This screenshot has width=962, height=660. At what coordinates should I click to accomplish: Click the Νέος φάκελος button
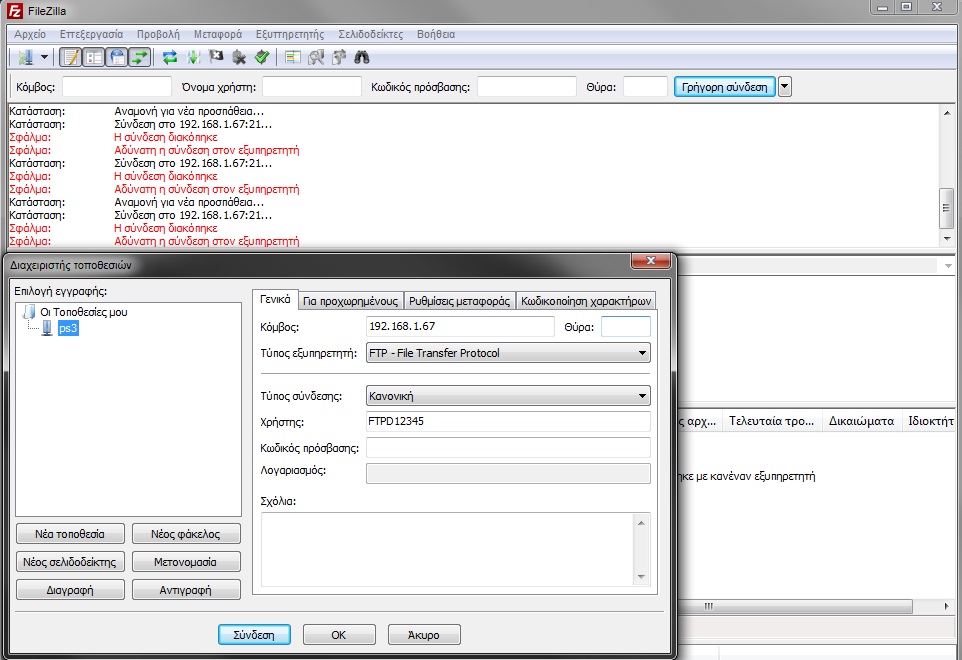coord(186,534)
